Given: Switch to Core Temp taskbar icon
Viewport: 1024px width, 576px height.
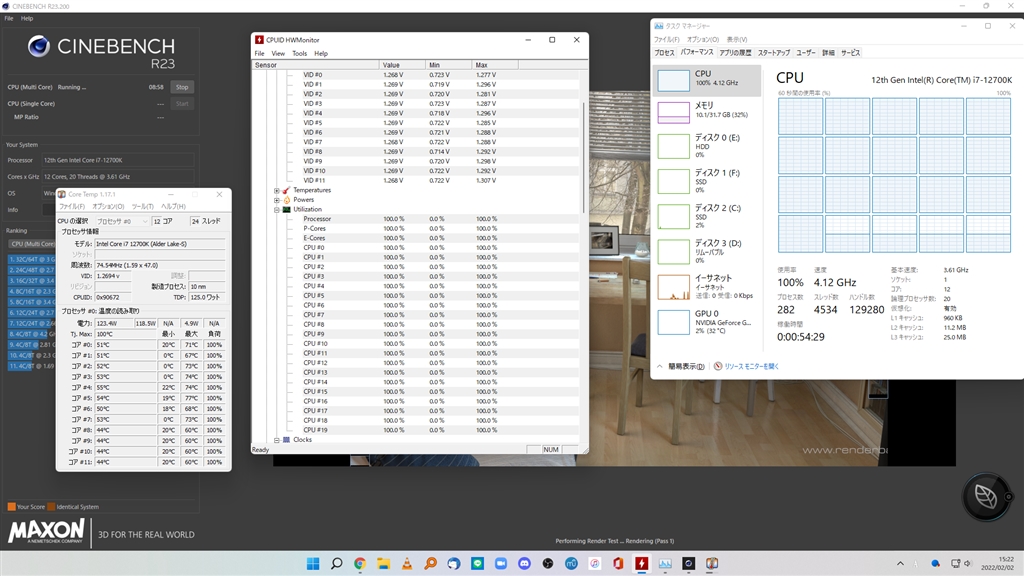Looking at the screenshot, I should 712,563.
